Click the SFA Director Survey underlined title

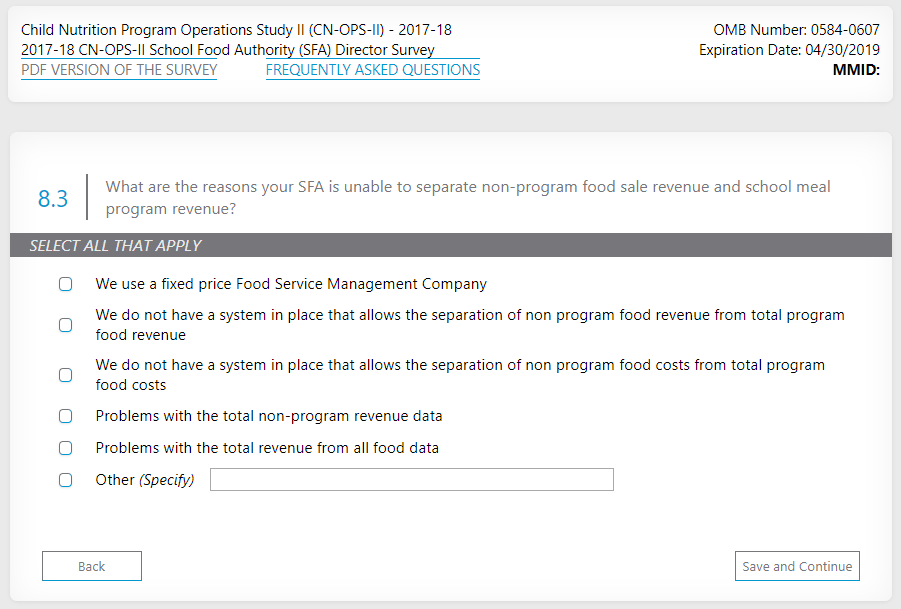coord(228,50)
